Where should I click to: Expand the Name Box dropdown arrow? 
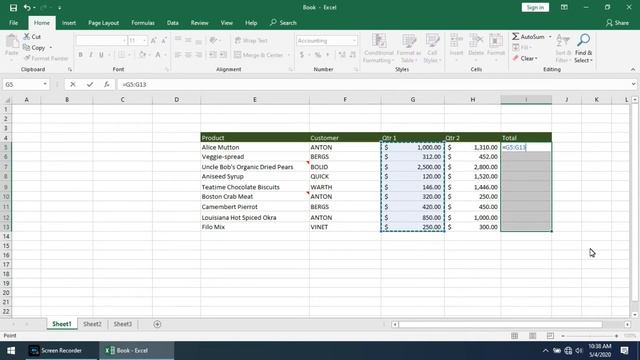(x=45, y=84)
